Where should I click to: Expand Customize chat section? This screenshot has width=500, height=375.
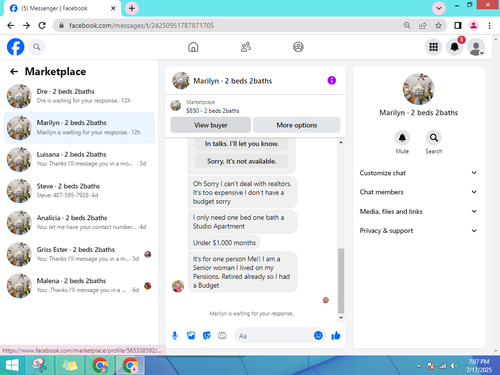pyautogui.click(x=418, y=173)
